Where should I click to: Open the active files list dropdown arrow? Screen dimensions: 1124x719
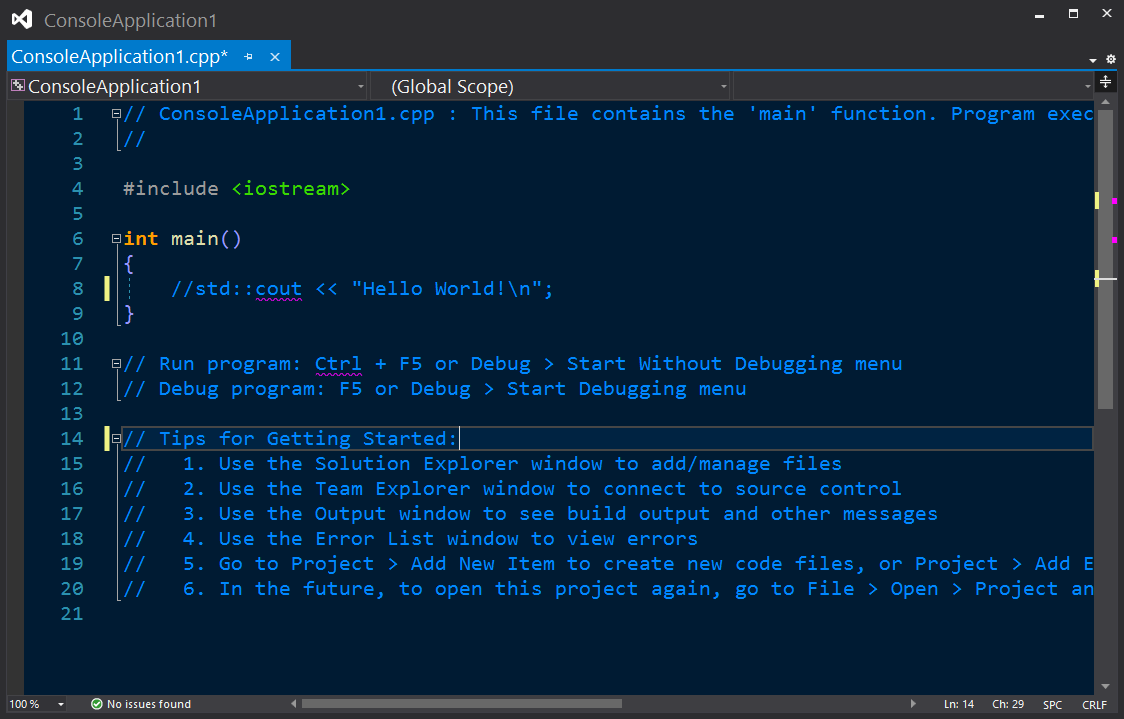(x=1091, y=59)
